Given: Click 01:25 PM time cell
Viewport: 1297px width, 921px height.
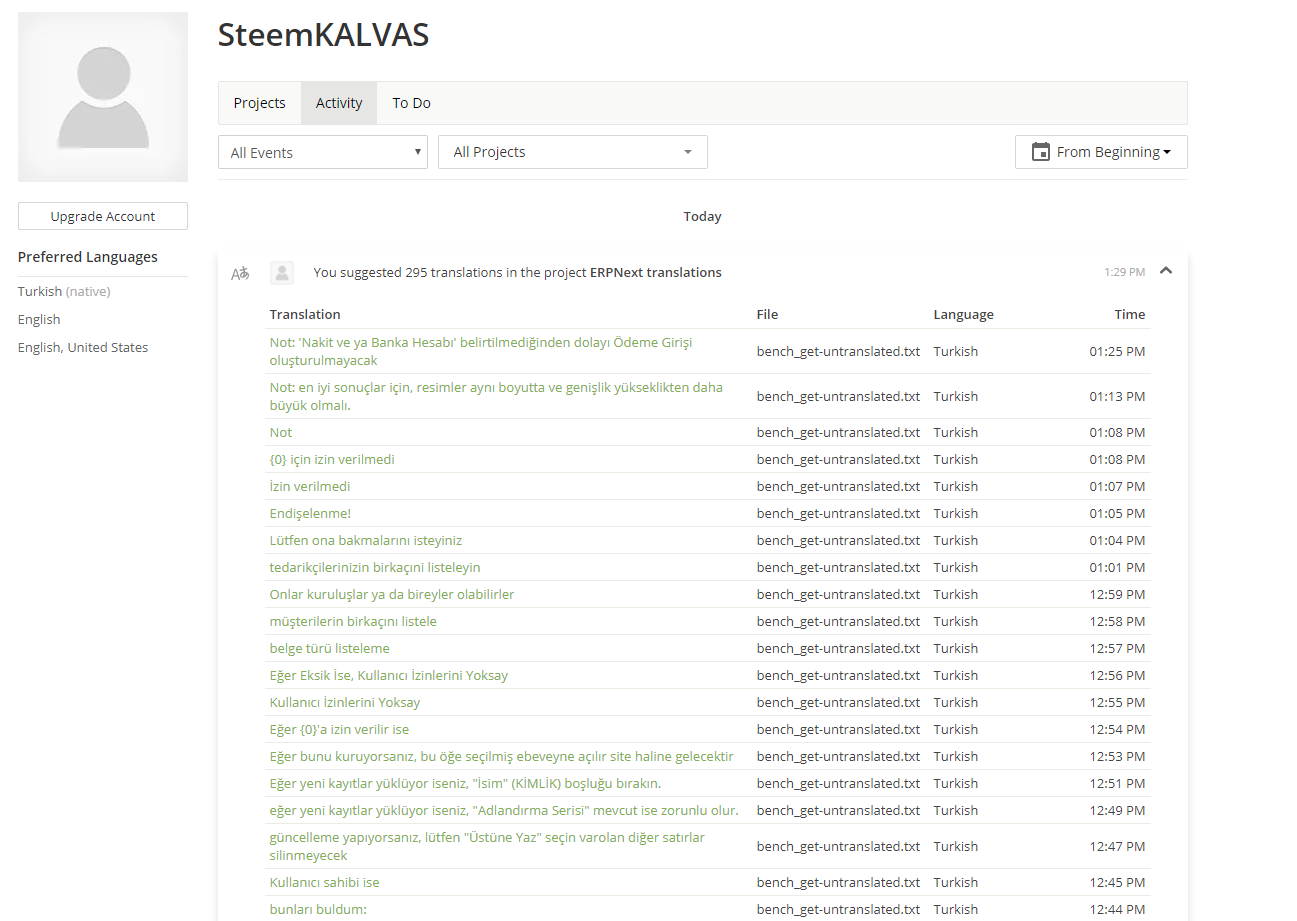Looking at the screenshot, I should [1117, 351].
